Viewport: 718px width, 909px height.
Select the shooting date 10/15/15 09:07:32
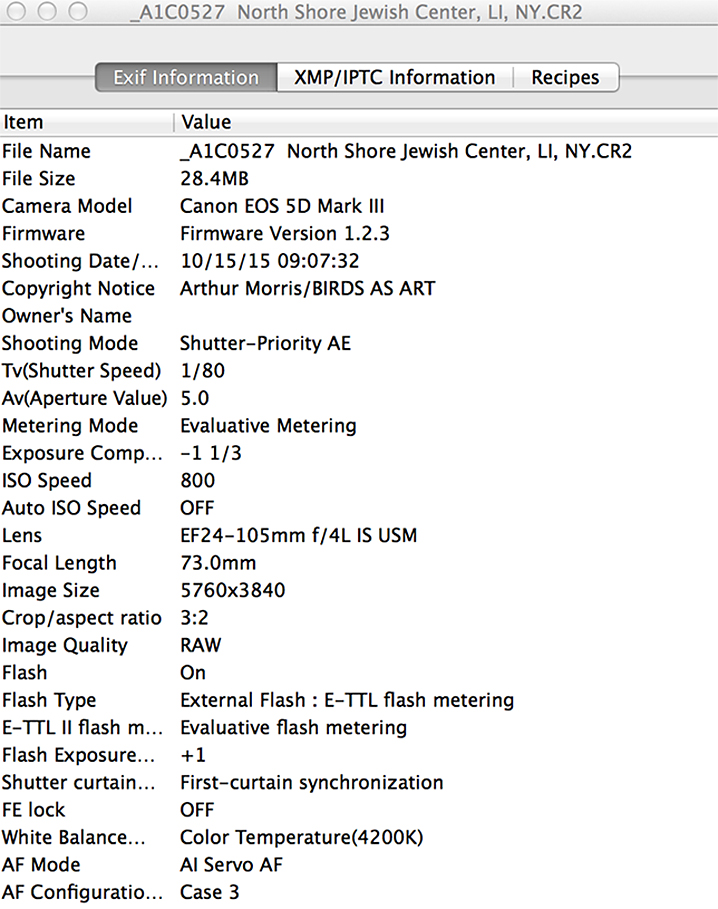coord(269,261)
